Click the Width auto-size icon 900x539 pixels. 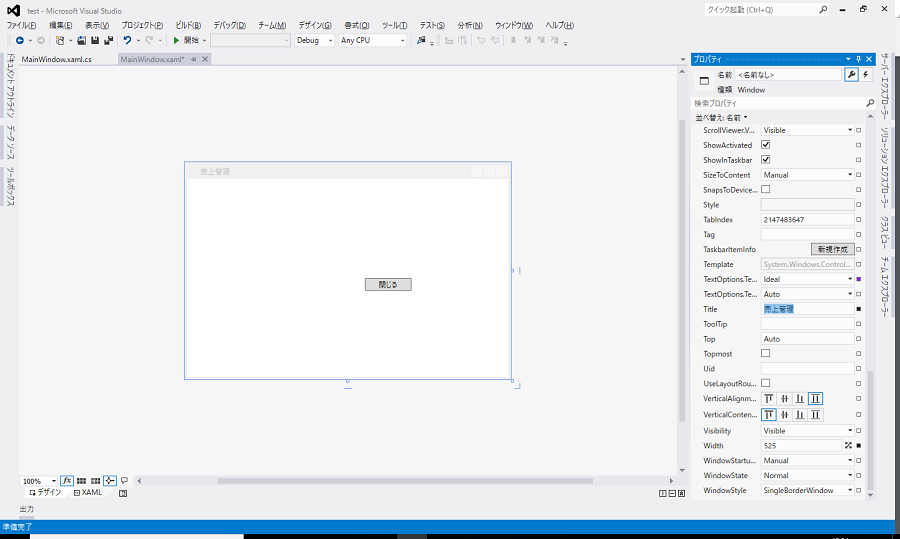pos(848,445)
